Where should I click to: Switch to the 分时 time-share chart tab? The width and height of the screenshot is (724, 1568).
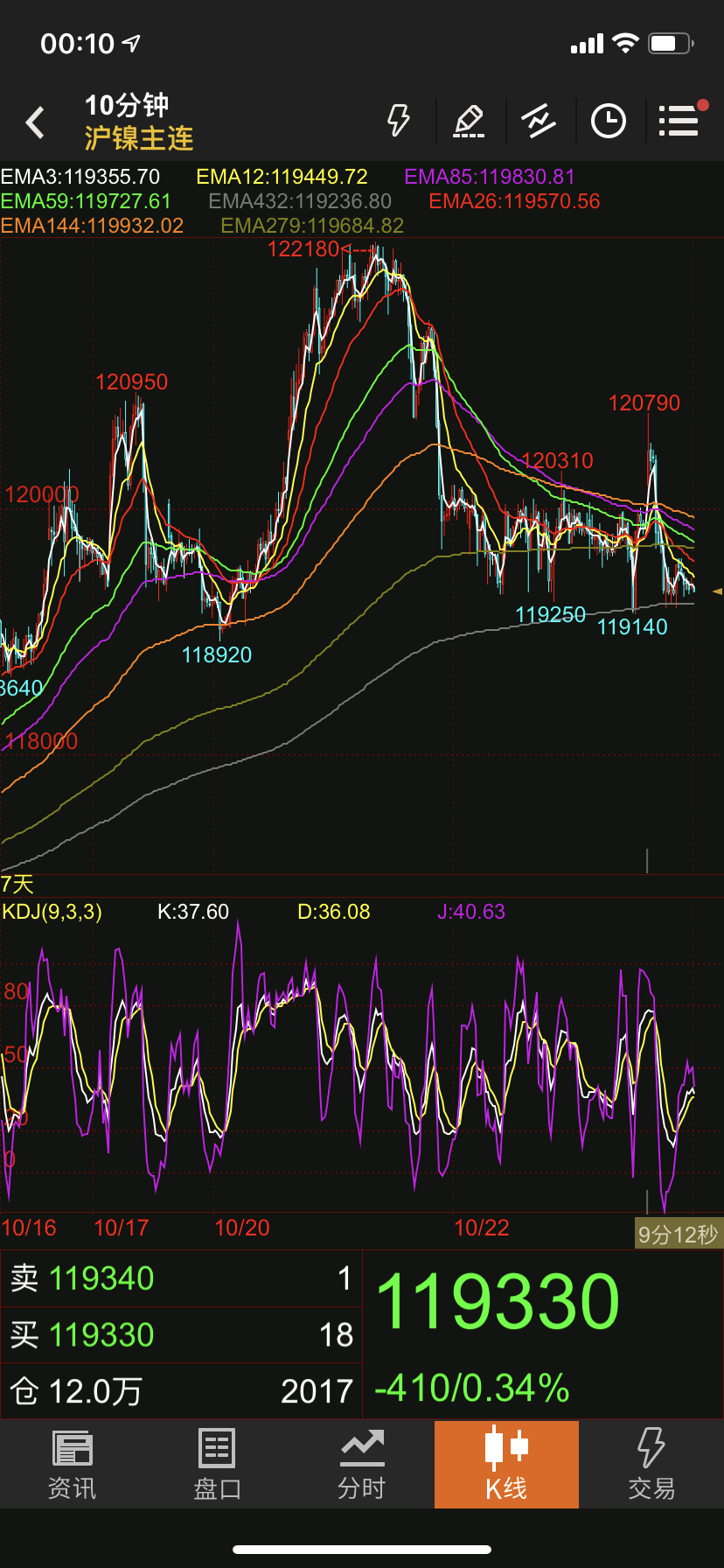pos(361,1465)
